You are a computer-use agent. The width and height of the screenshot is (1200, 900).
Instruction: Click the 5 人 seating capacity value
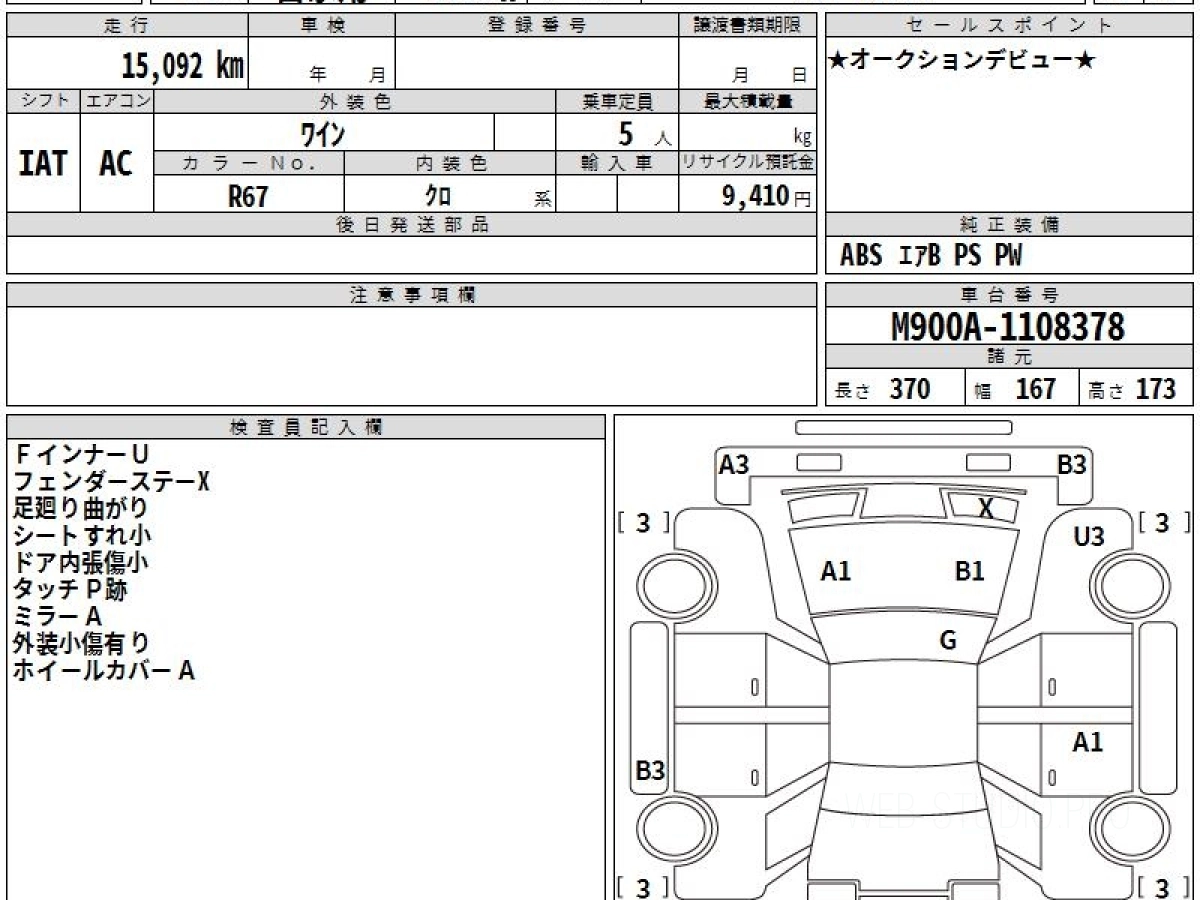tap(643, 133)
